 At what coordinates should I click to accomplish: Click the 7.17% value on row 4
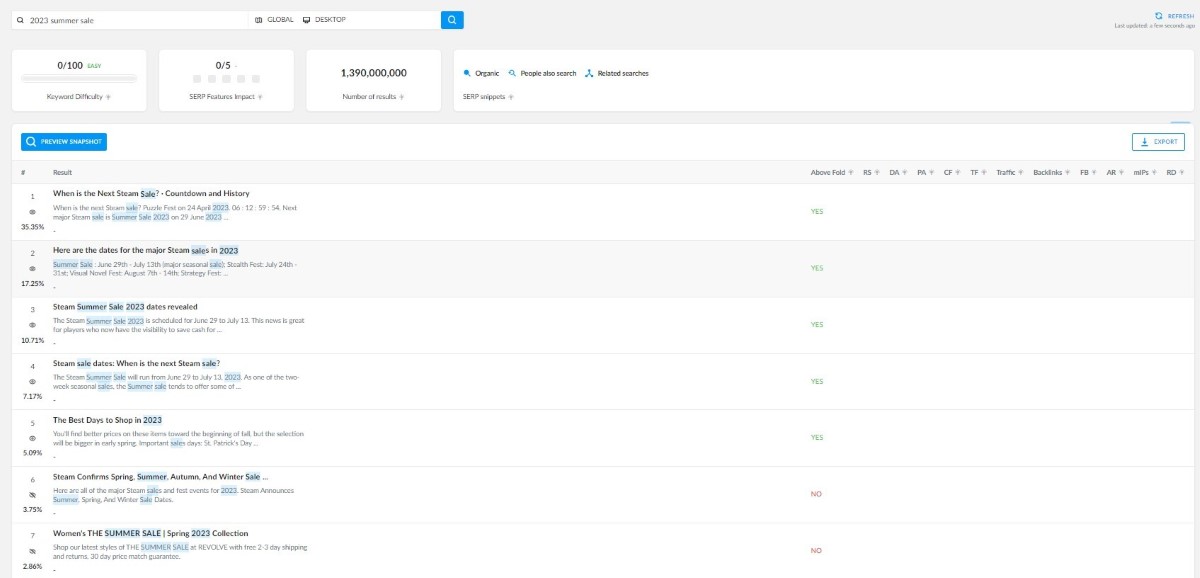pyautogui.click(x=32, y=396)
